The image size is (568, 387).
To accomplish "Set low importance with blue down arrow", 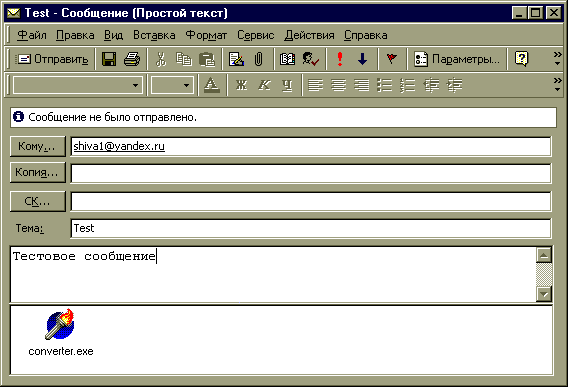I will click(x=363, y=59).
